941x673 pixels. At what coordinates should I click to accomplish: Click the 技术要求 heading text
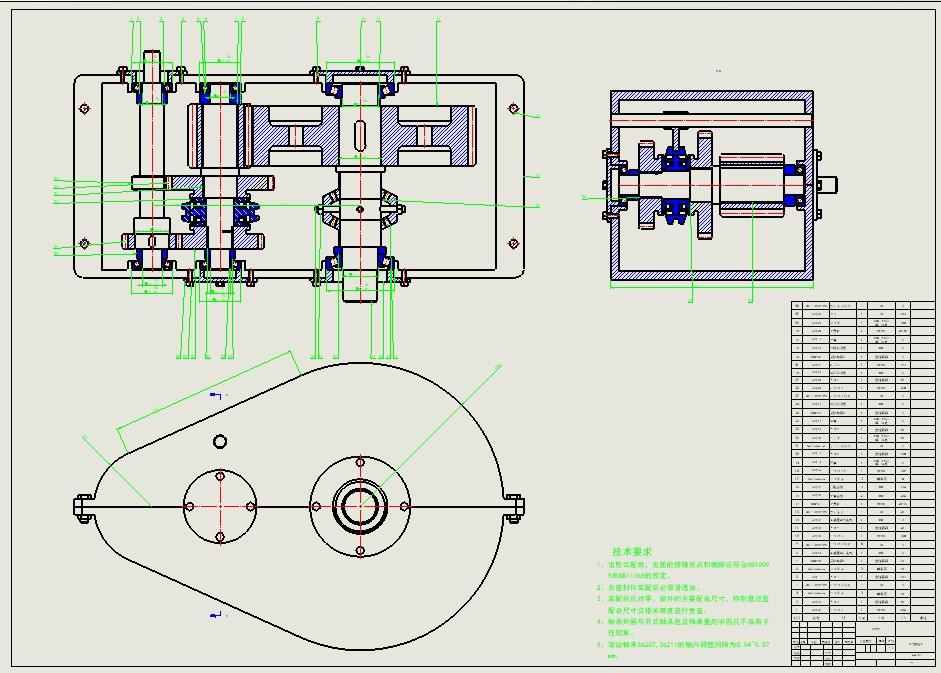click(632, 551)
